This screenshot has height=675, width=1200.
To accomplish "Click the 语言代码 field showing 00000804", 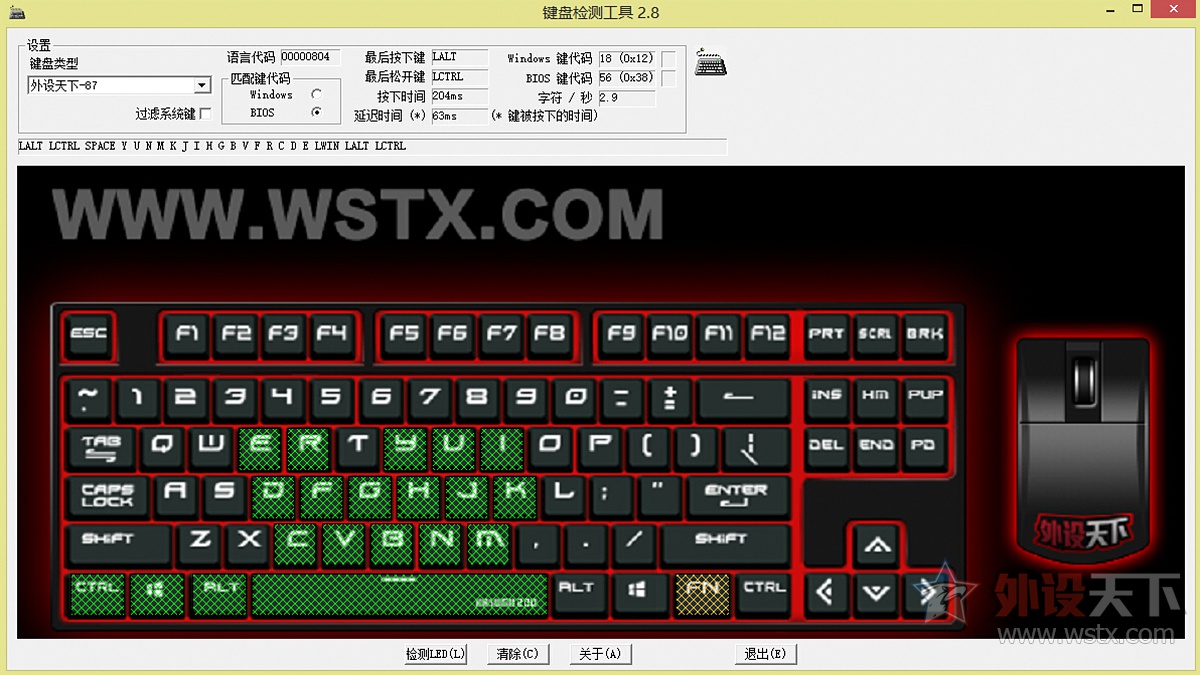I will (311, 57).
